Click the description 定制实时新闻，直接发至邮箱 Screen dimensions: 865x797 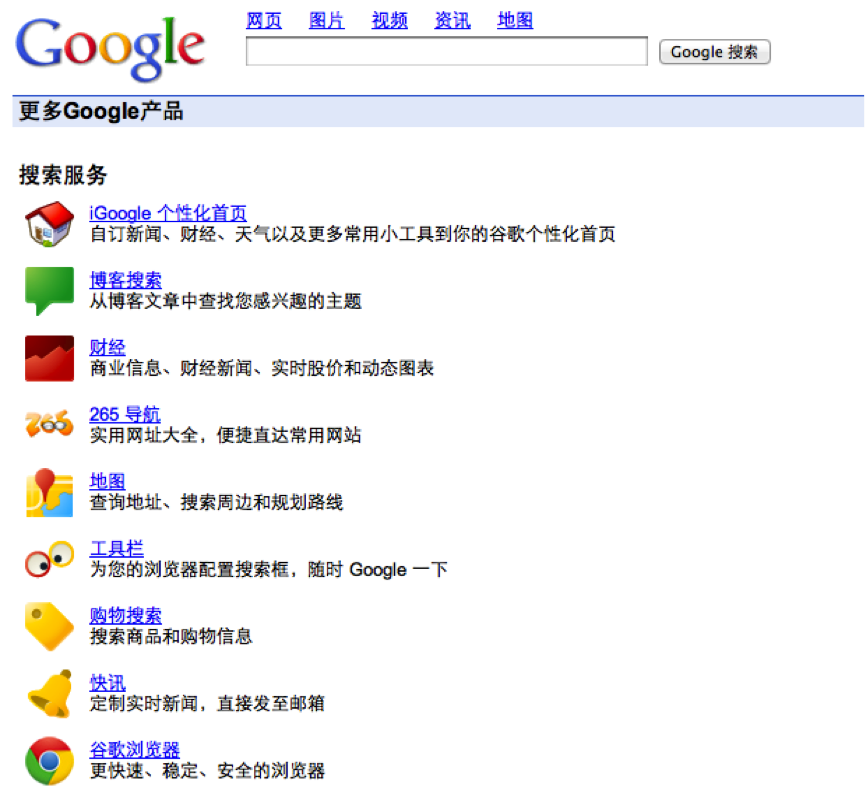click(x=207, y=704)
